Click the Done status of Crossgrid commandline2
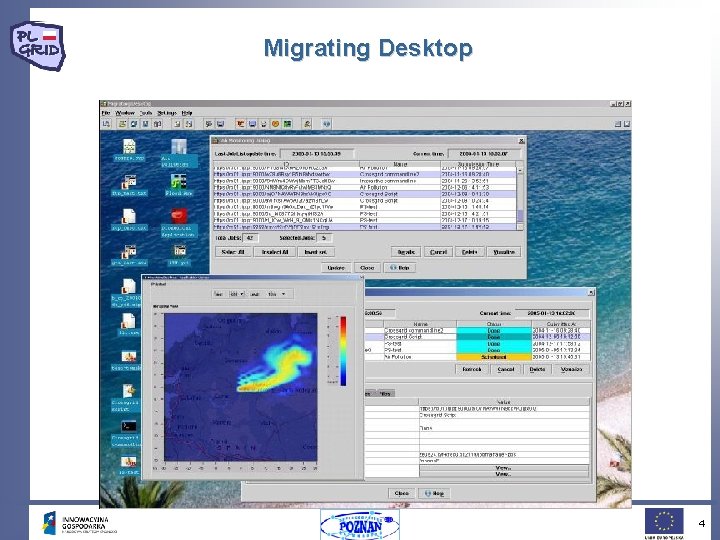 point(494,331)
